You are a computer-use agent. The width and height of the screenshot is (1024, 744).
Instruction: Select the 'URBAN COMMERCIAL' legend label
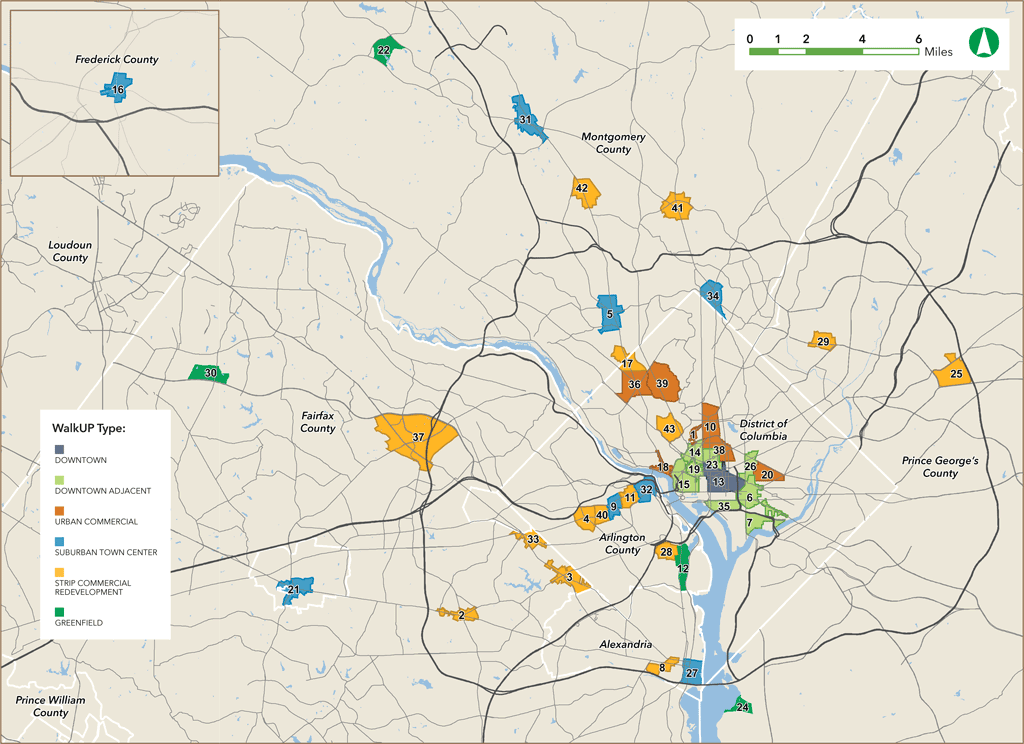click(x=96, y=521)
